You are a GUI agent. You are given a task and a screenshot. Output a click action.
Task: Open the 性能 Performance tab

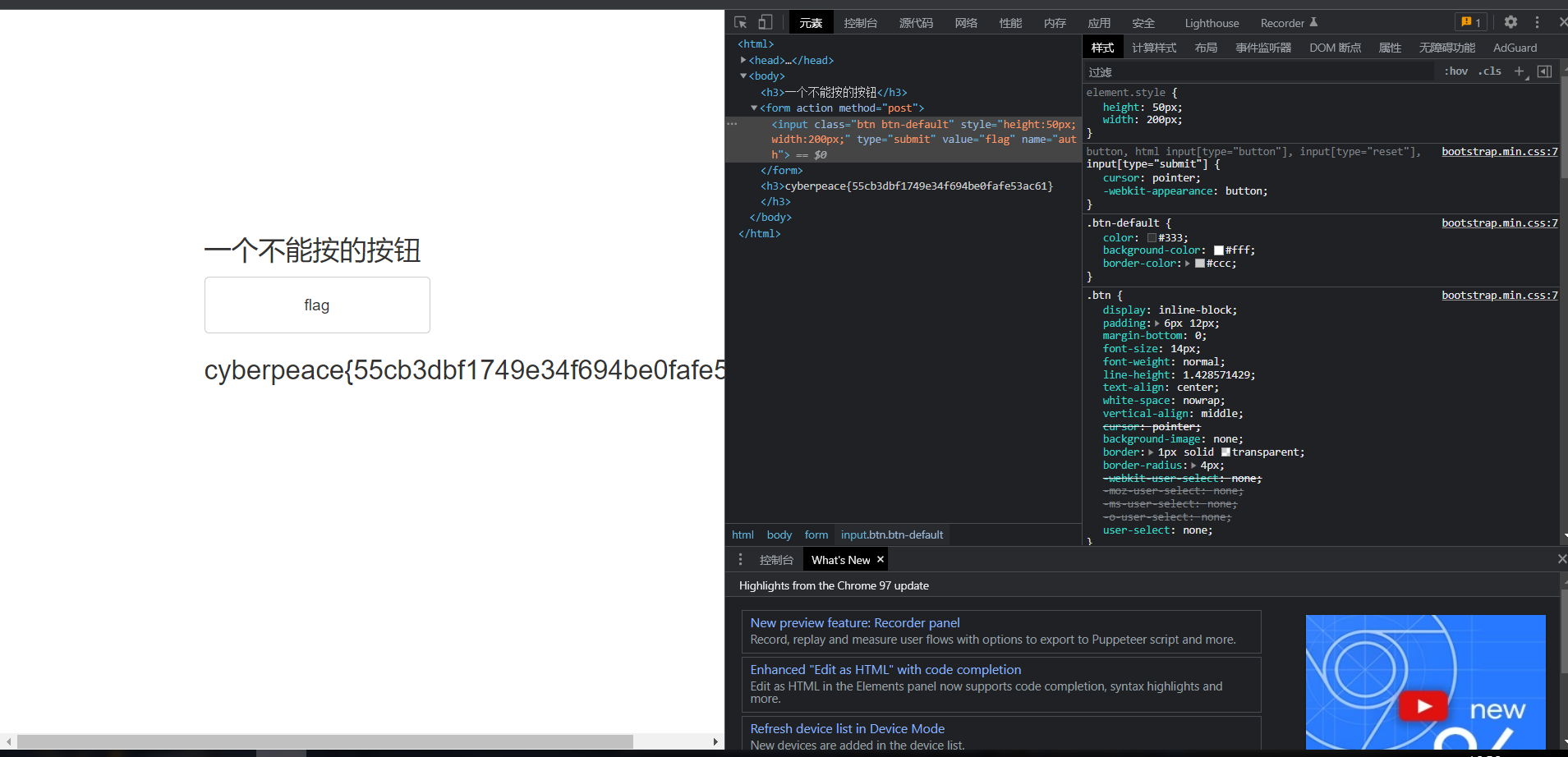click(x=1010, y=23)
